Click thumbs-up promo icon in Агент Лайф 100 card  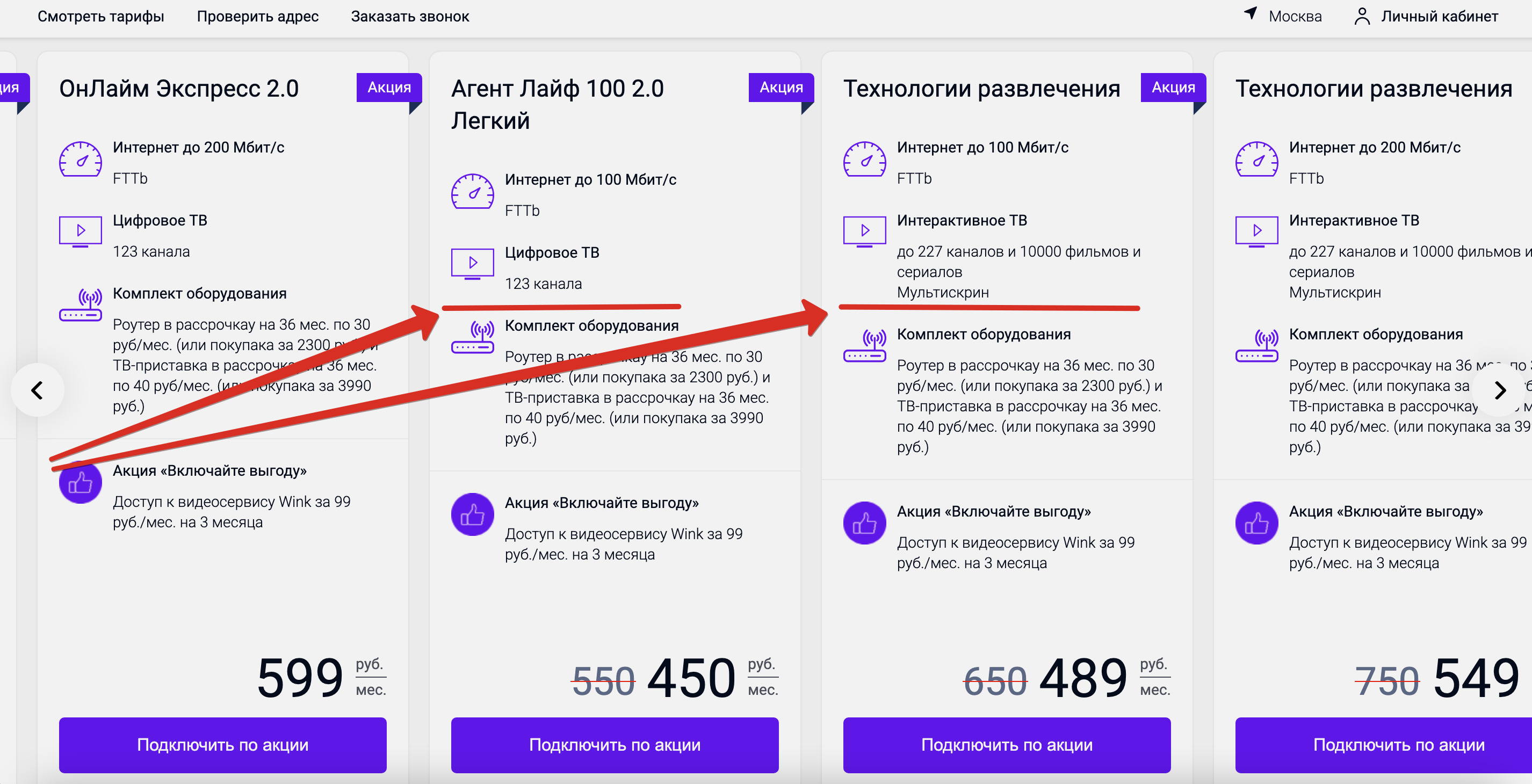click(472, 514)
